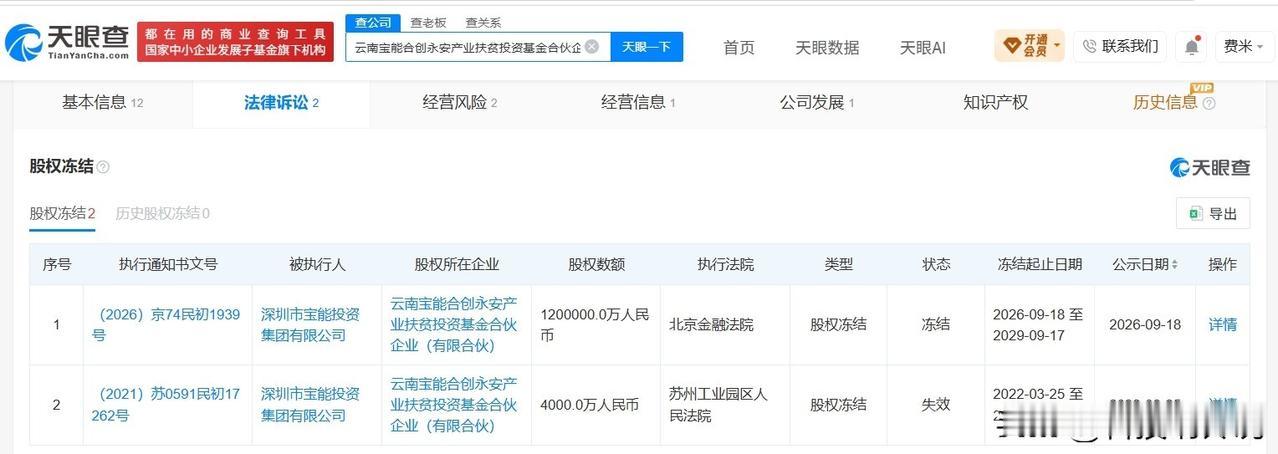Select the 查公司 search tab

[x=373, y=22]
